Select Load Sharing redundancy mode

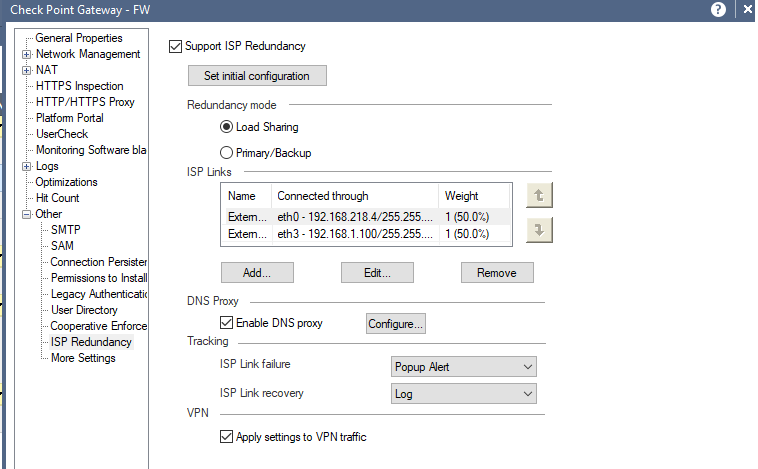pyautogui.click(x=227, y=127)
